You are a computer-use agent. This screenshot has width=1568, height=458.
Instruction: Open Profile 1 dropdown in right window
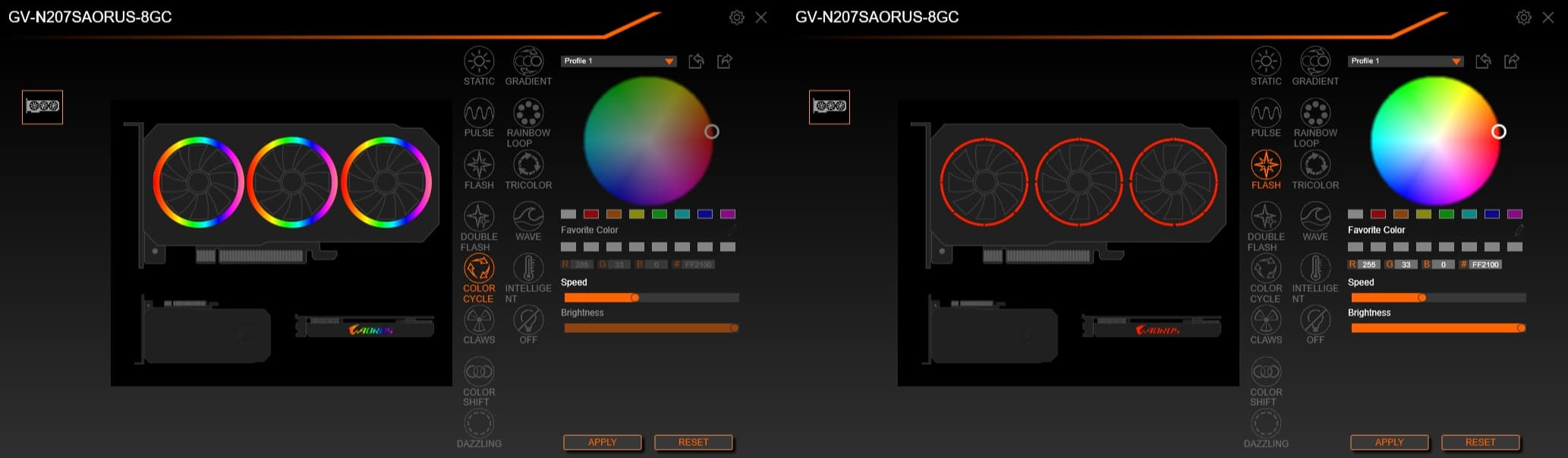[1406, 61]
